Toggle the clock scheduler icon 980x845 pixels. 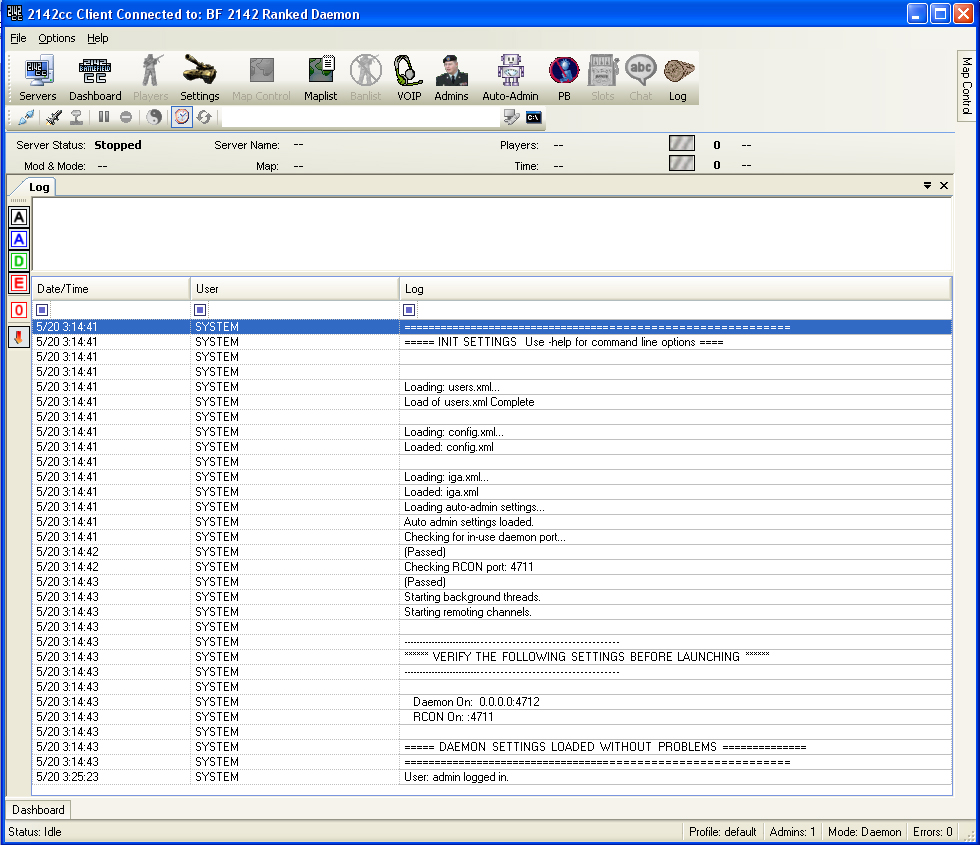(x=182, y=117)
